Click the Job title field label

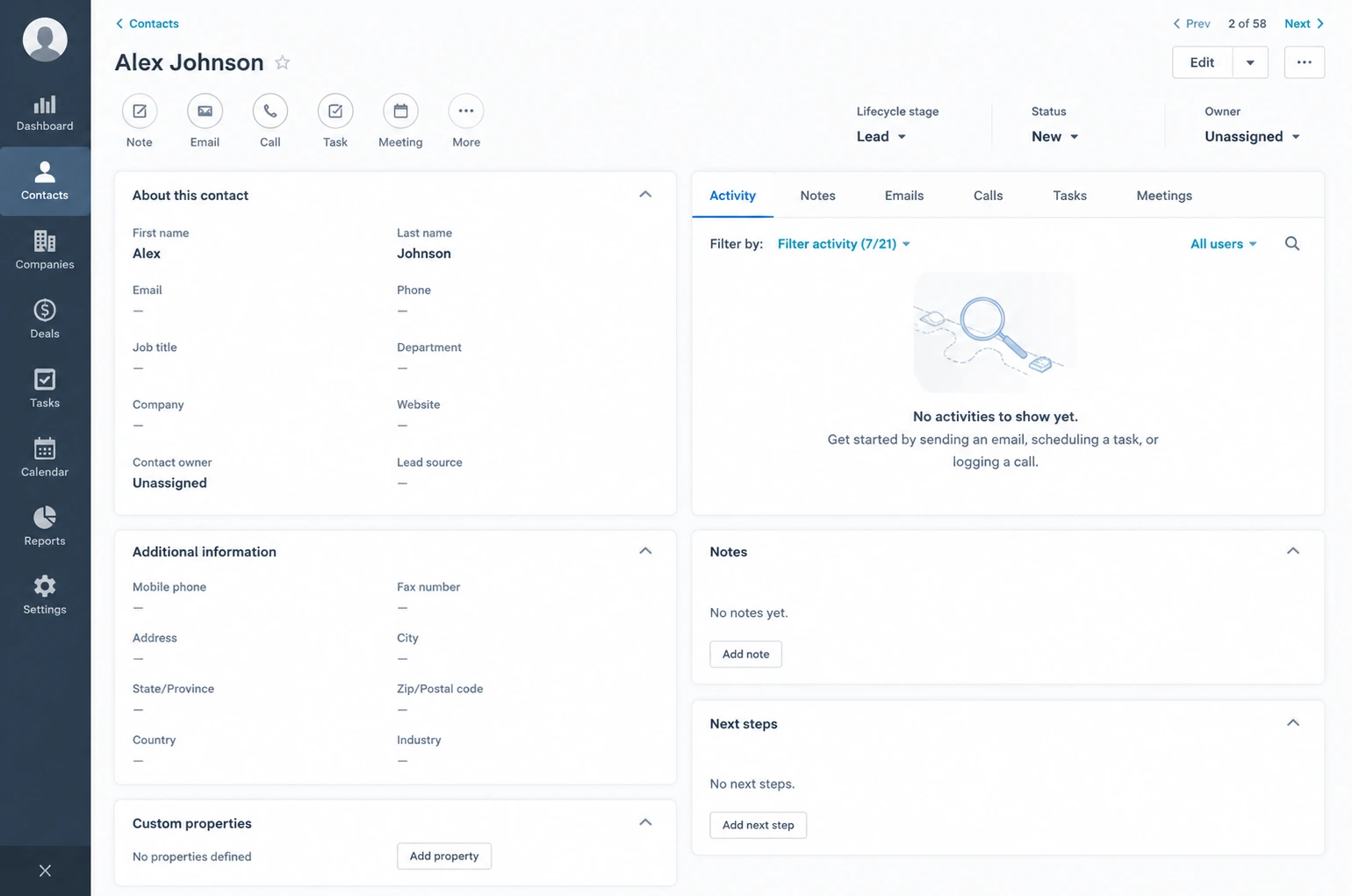[155, 348]
